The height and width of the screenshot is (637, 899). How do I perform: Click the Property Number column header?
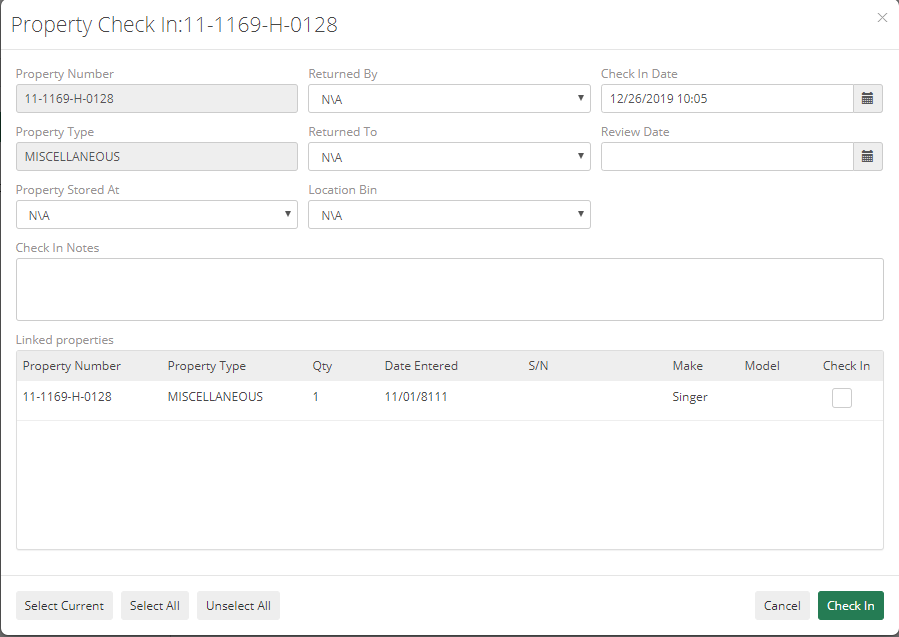72,366
